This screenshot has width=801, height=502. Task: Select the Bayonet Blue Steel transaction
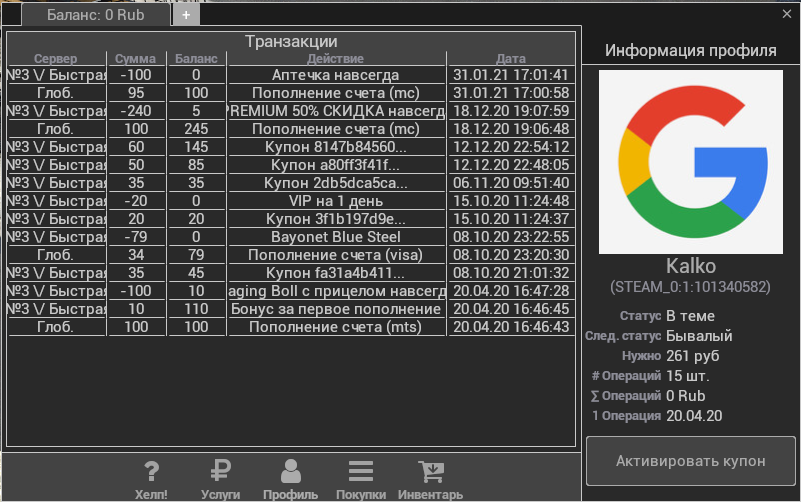click(336, 237)
